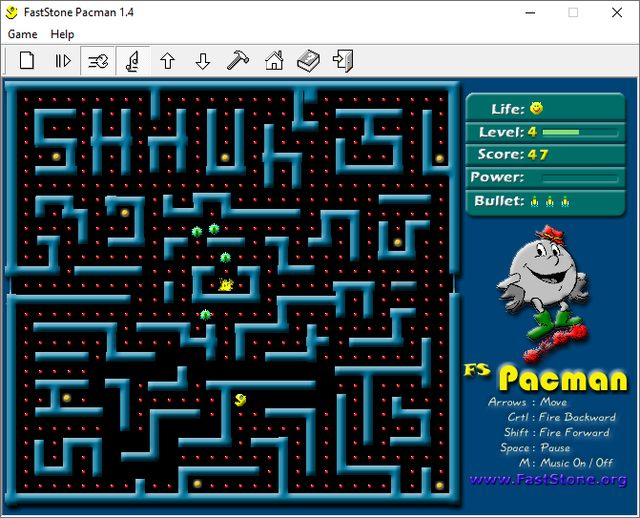Start a new game from the toolbar
The width and height of the screenshot is (640, 518).
(x=27, y=61)
